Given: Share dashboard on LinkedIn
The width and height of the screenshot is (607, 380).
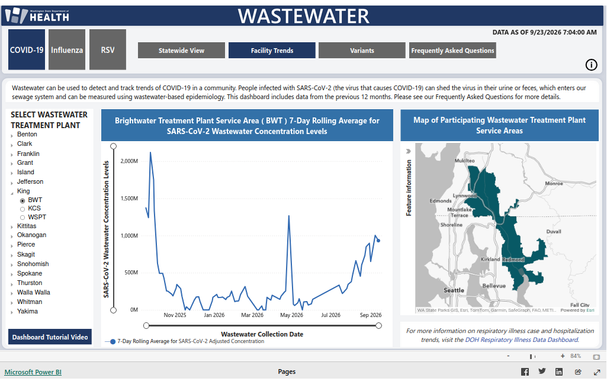Looking at the screenshot, I should [559, 372].
